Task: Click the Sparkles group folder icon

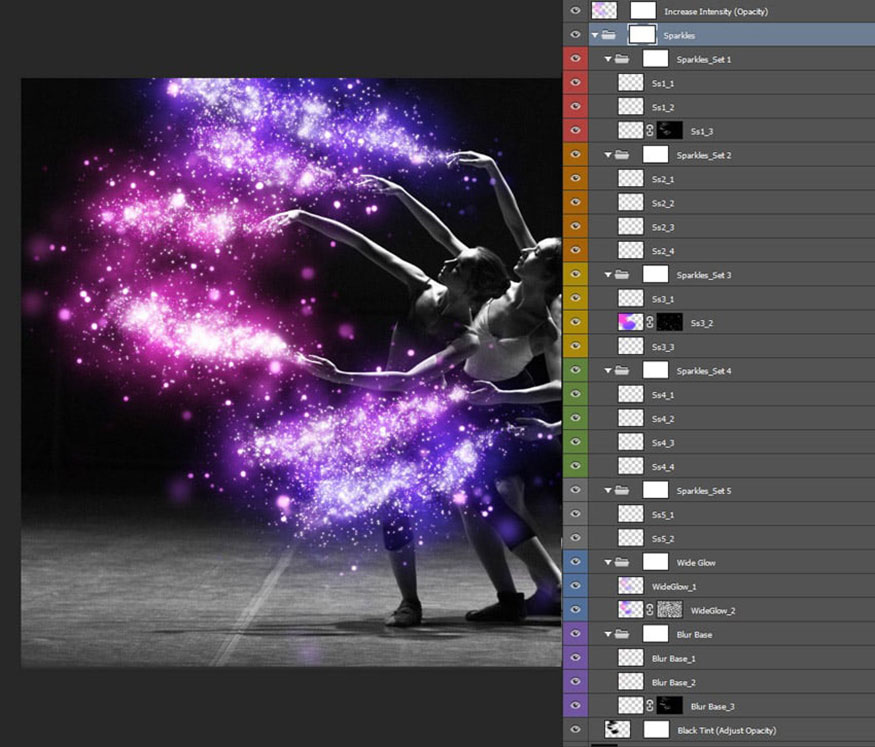Action: tap(608, 35)
